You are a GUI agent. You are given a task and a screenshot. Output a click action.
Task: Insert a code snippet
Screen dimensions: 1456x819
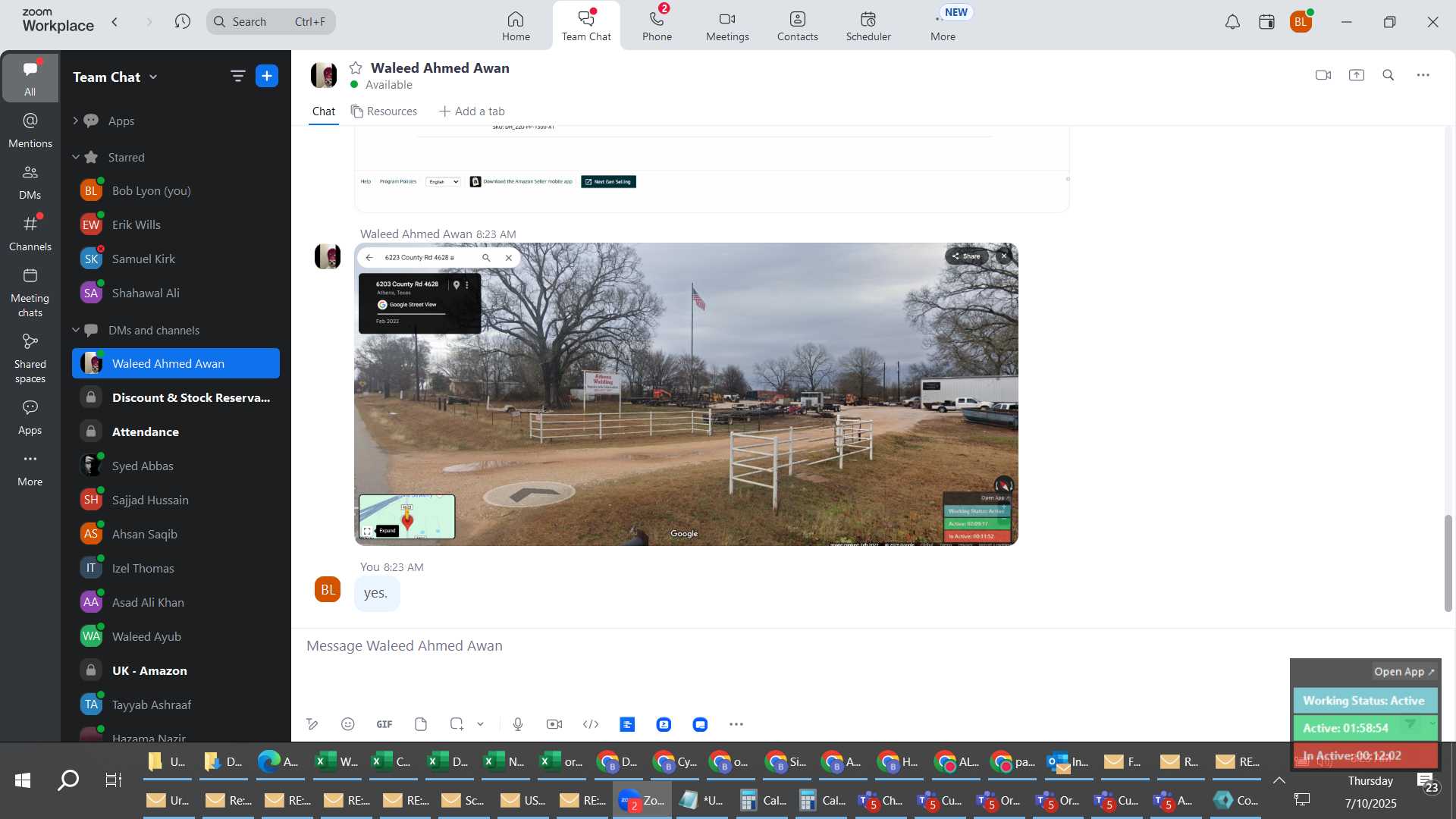point(591,725)
